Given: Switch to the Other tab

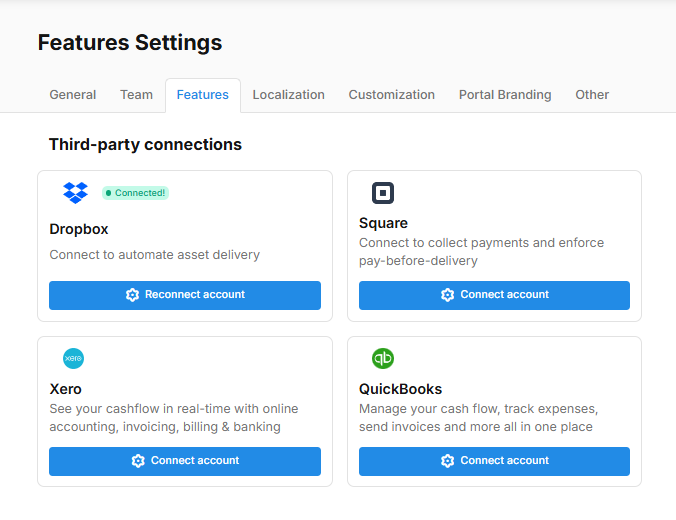Looking at the screenshot, I should [592, 95].
